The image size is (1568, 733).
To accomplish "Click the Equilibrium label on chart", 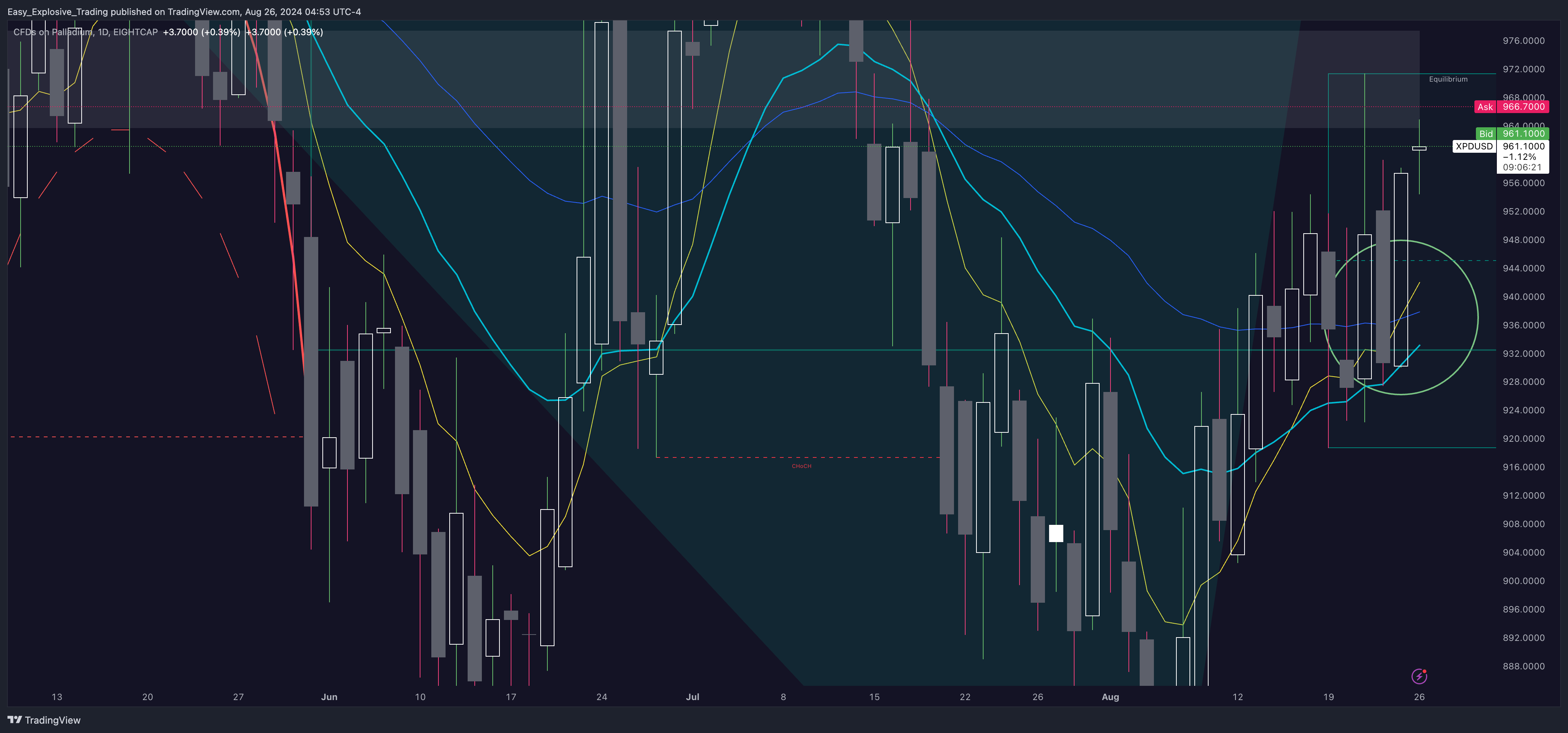I will click(x=1448, y=79).
